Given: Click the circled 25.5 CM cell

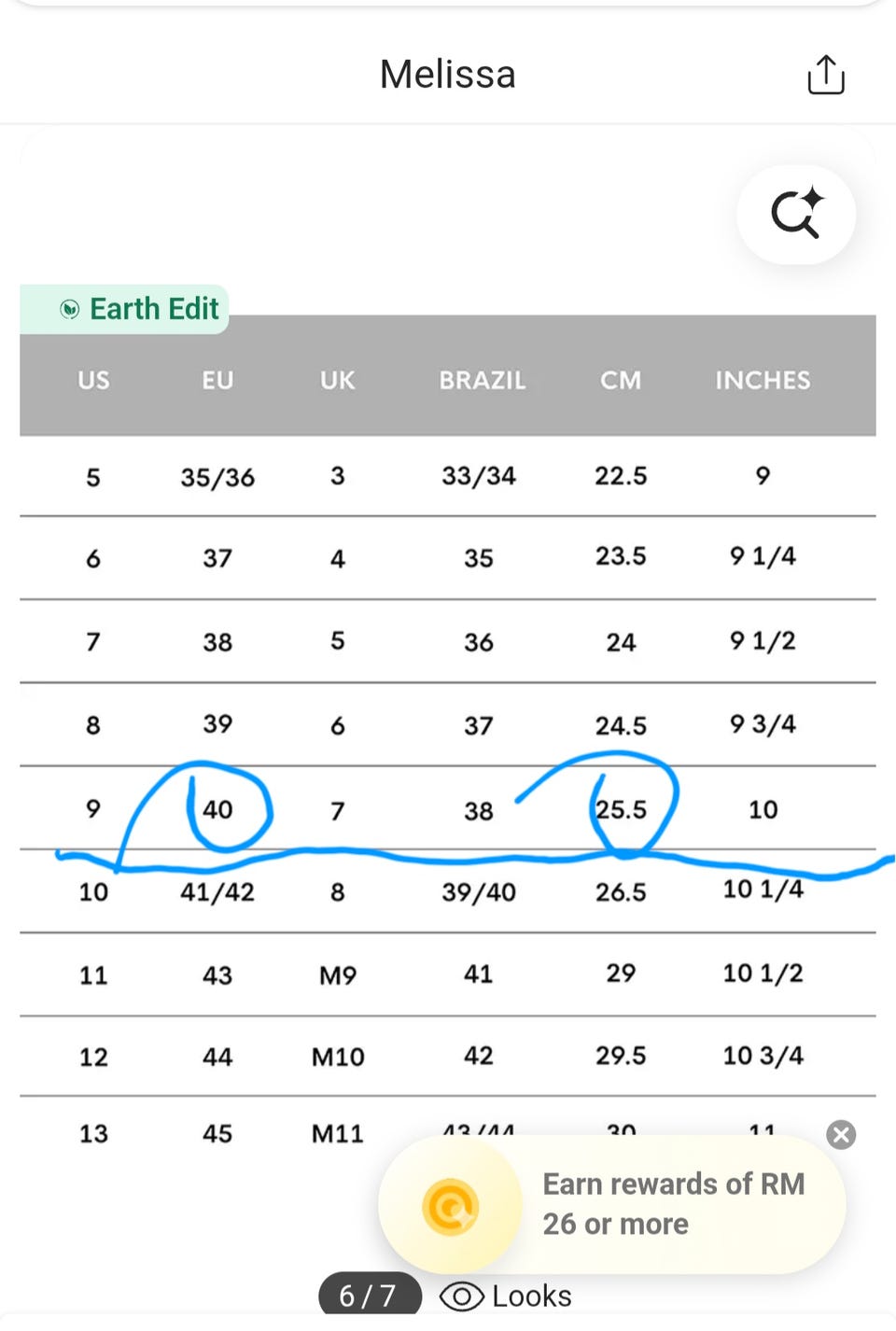Looking at the screenshot, I should click(622, 809).
